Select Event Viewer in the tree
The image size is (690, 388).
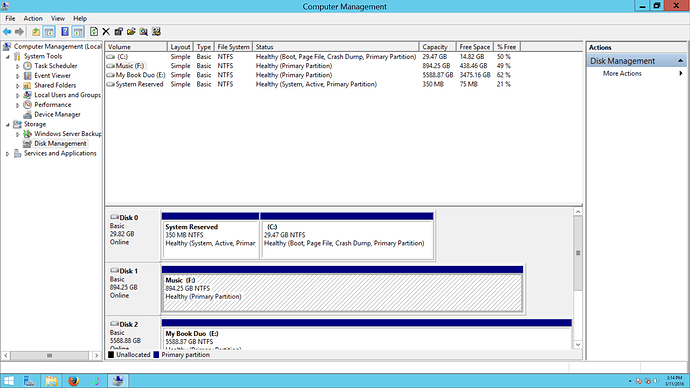[52, 76]
